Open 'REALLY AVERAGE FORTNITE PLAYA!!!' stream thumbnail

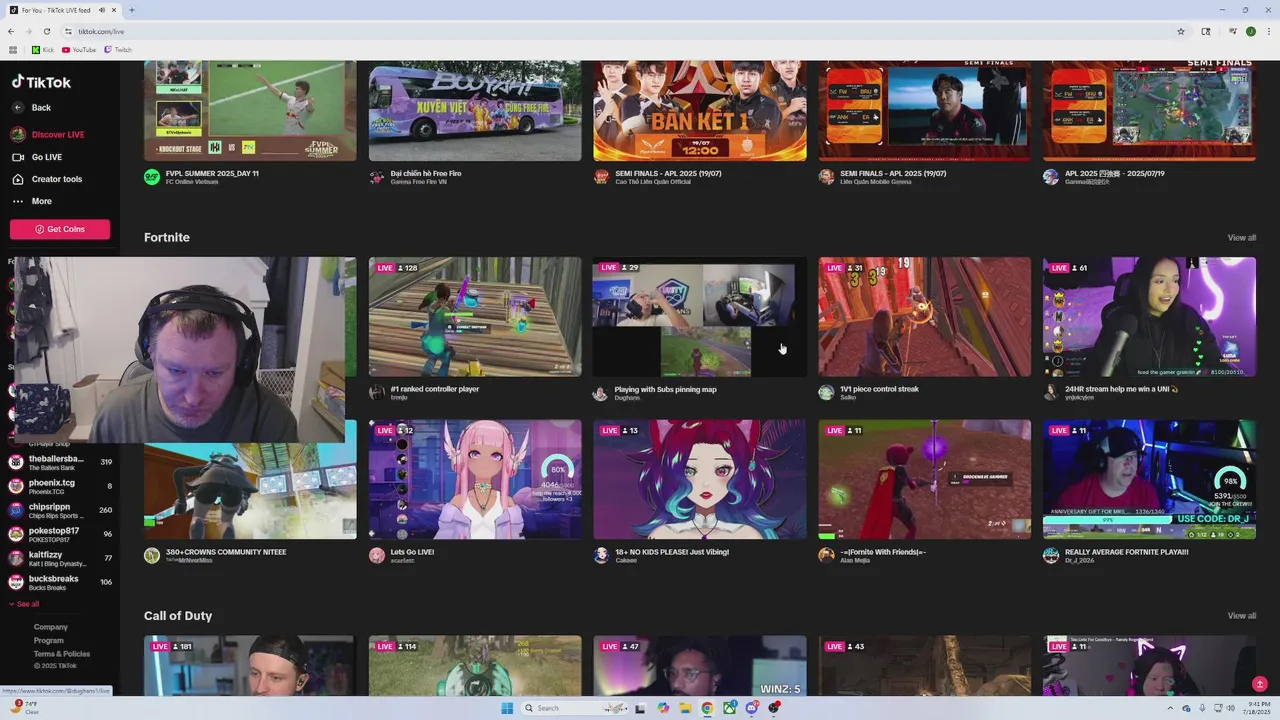pyautogui.click(x=1149, y=479)
